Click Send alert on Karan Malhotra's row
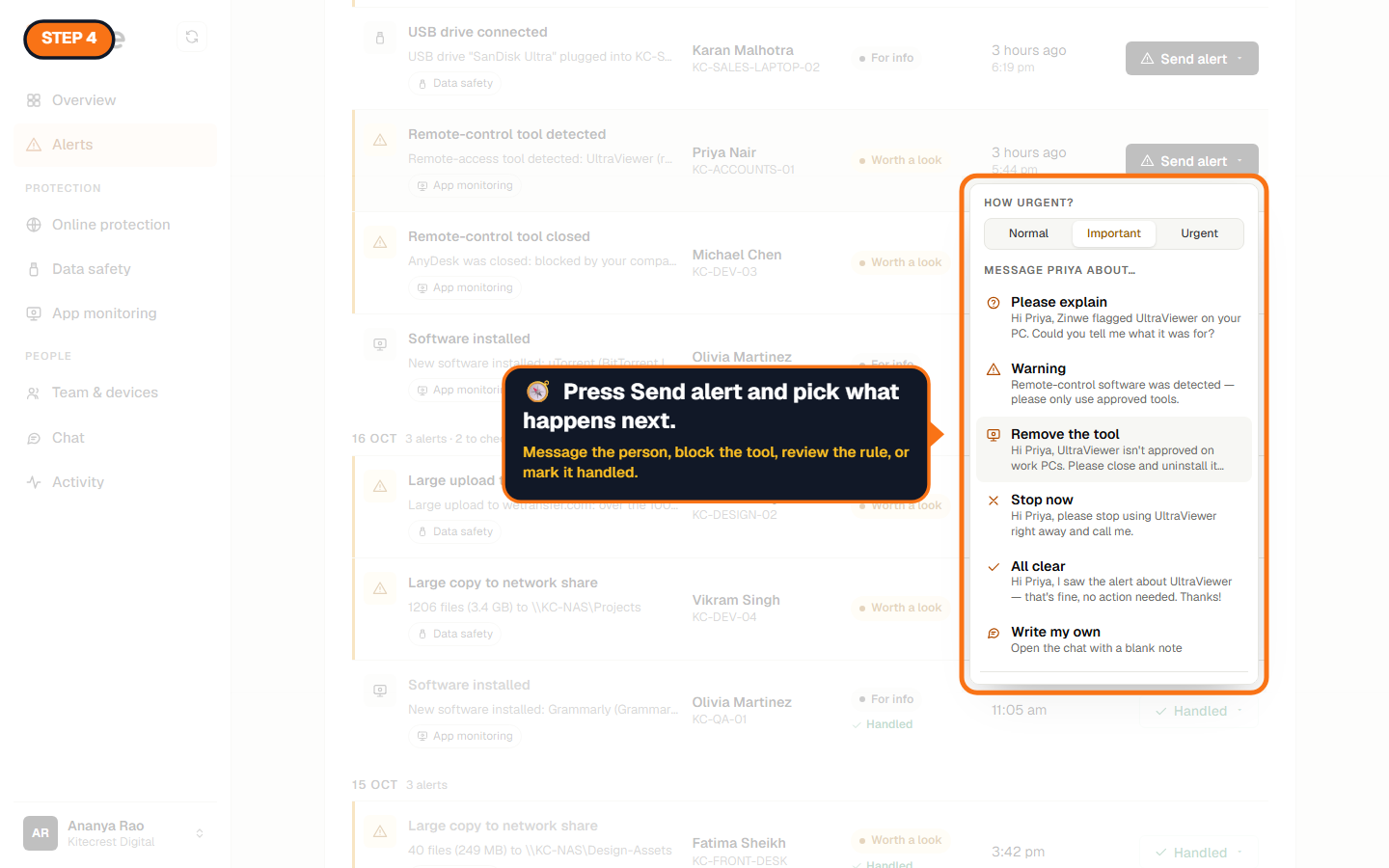This screenshot has height=868, width=1389. pos(1192,58)
